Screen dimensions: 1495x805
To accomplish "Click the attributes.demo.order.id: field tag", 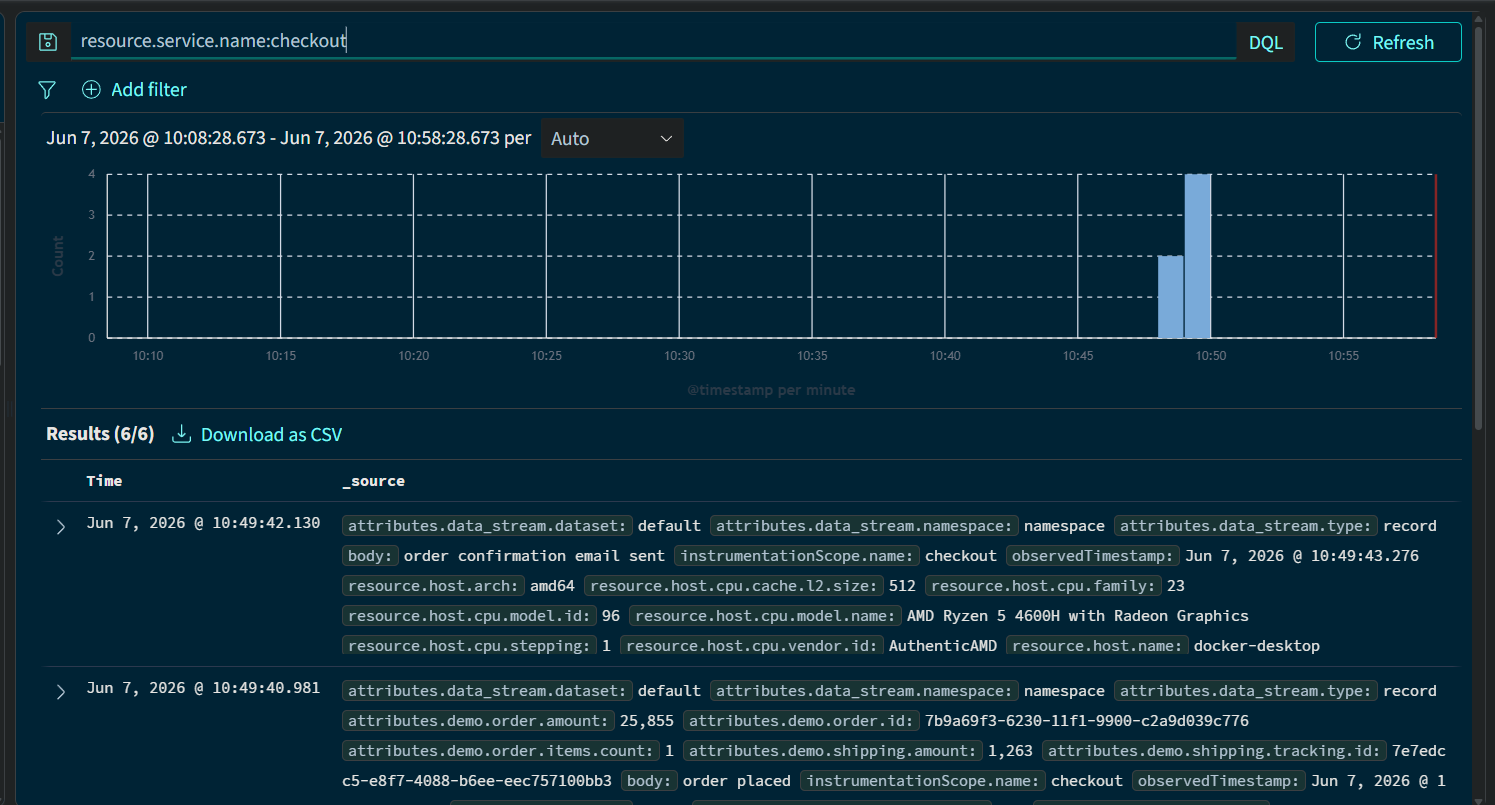I will pos(802,720).
